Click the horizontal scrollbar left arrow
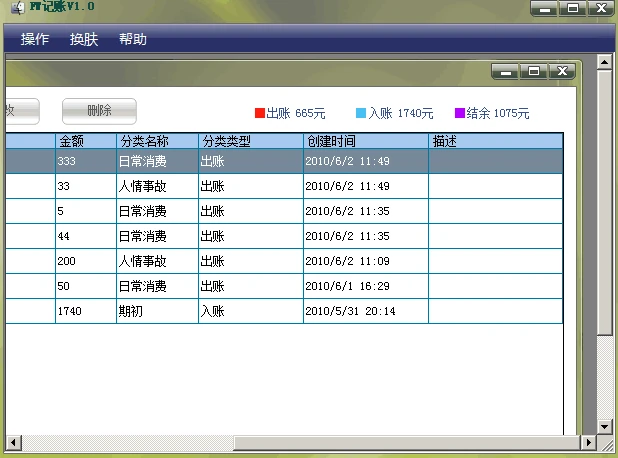618x458 pixels. pos(13,442)
